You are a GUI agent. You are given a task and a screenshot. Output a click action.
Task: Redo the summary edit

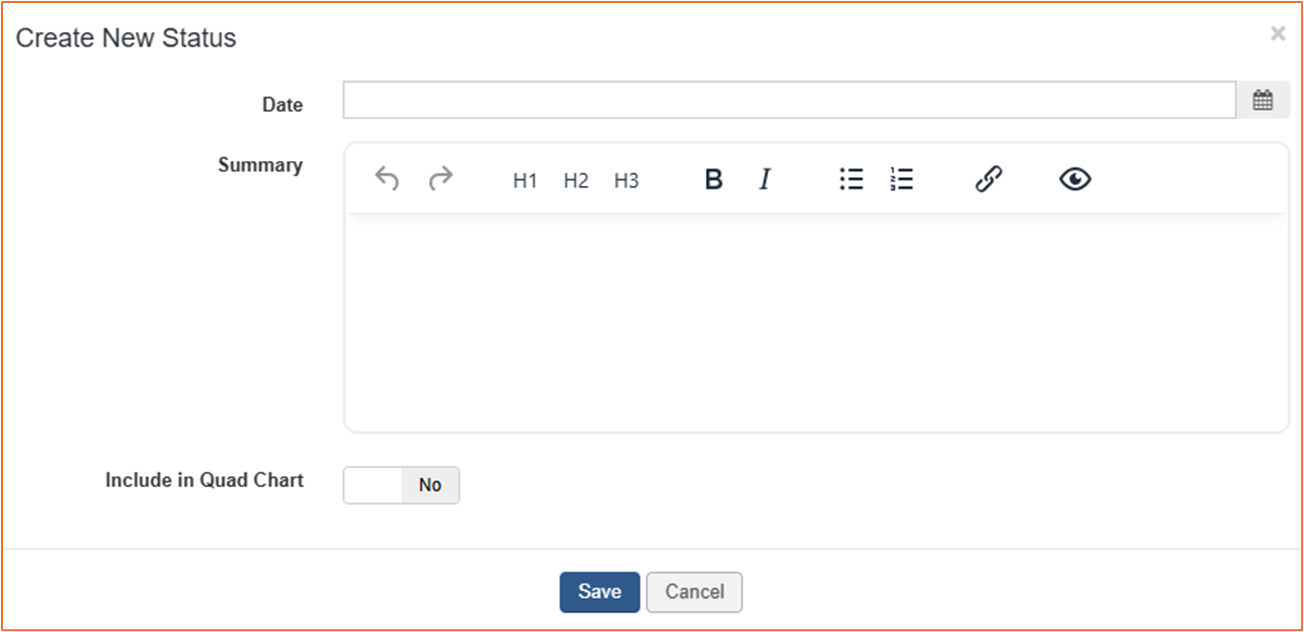point(440,179)
